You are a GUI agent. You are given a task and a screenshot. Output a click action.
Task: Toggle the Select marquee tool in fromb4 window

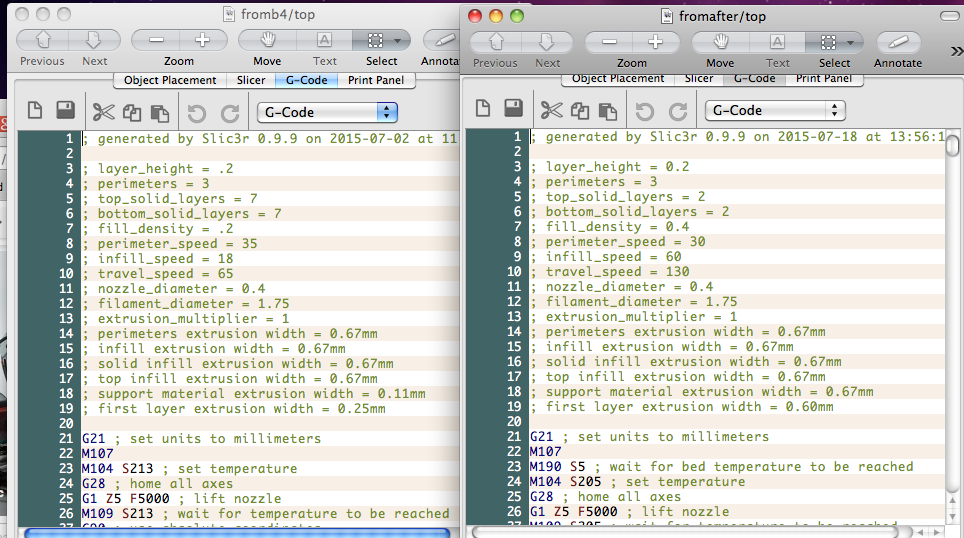pyautogui.click(x=375, y=40)
